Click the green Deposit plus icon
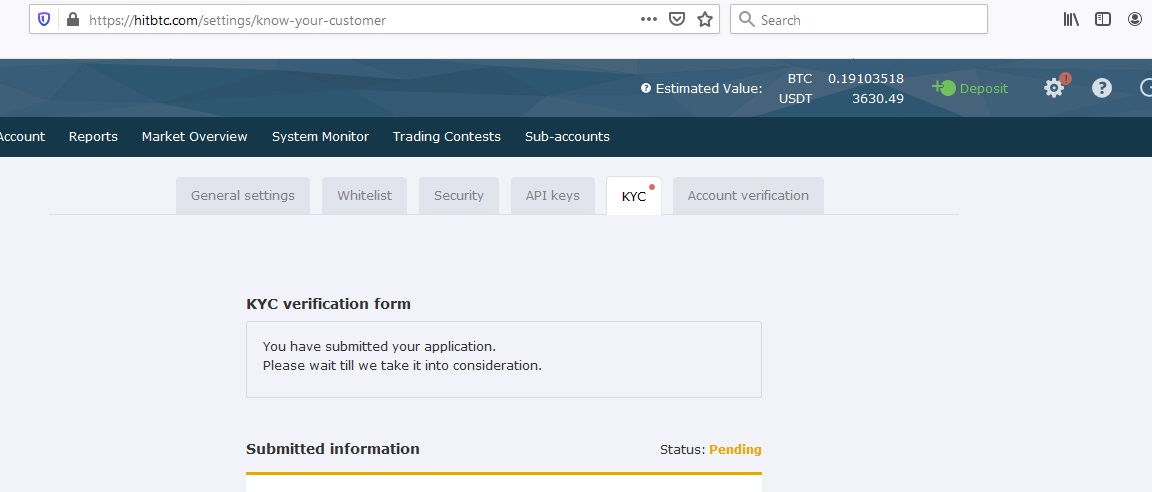This screenshot has height=492, width=1152. [944, 87]
